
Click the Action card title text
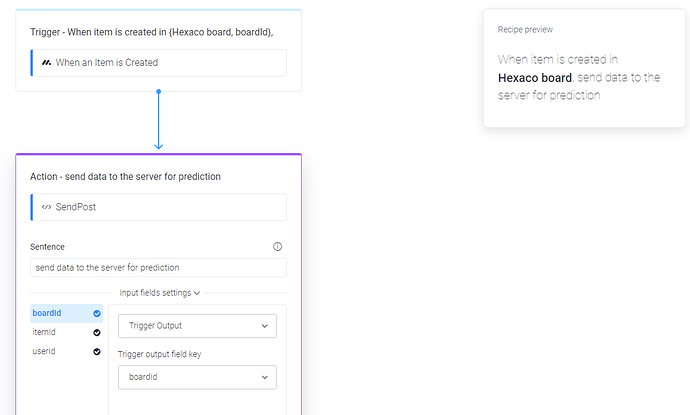[x=126, y=177]
